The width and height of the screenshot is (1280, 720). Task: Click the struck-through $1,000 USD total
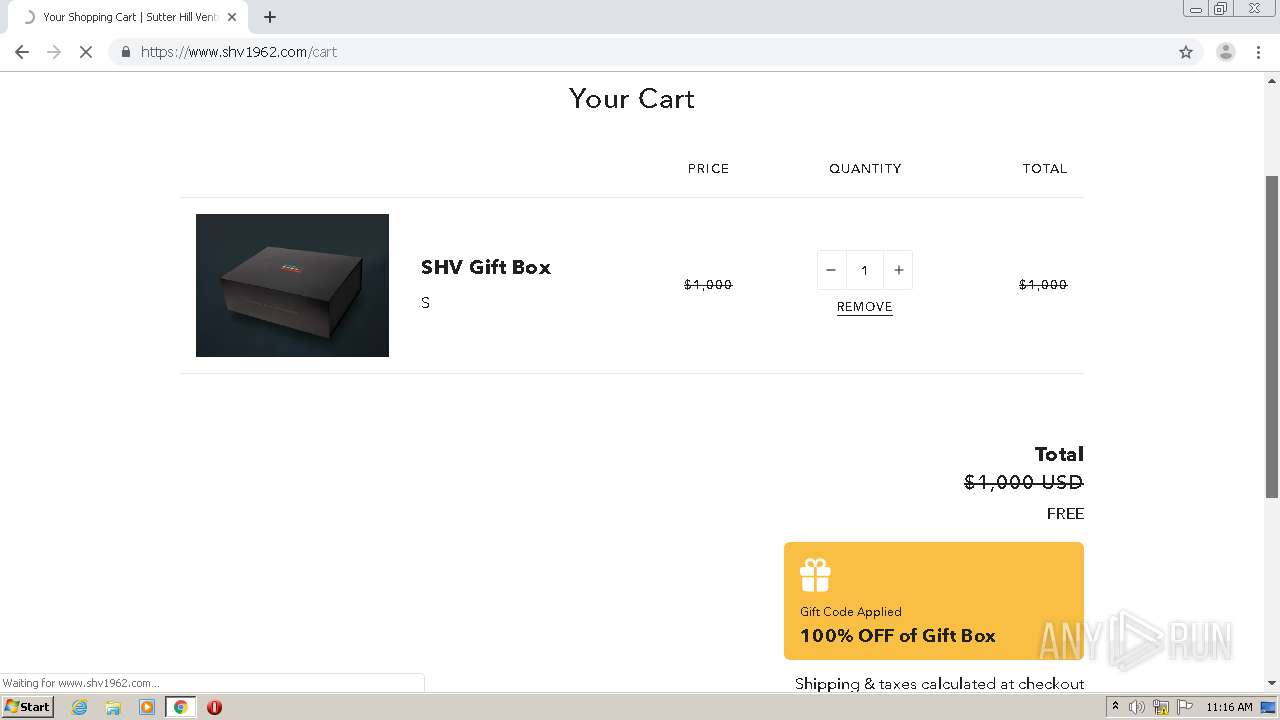[x=1023, y=482]
